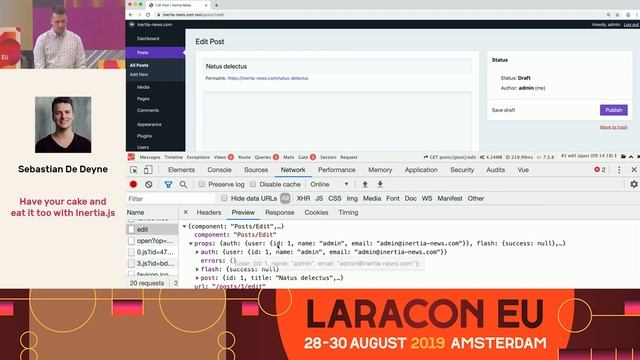Open debugbar folder icon
This screenshot has height=360, width=640.
(x=623, y=157)
